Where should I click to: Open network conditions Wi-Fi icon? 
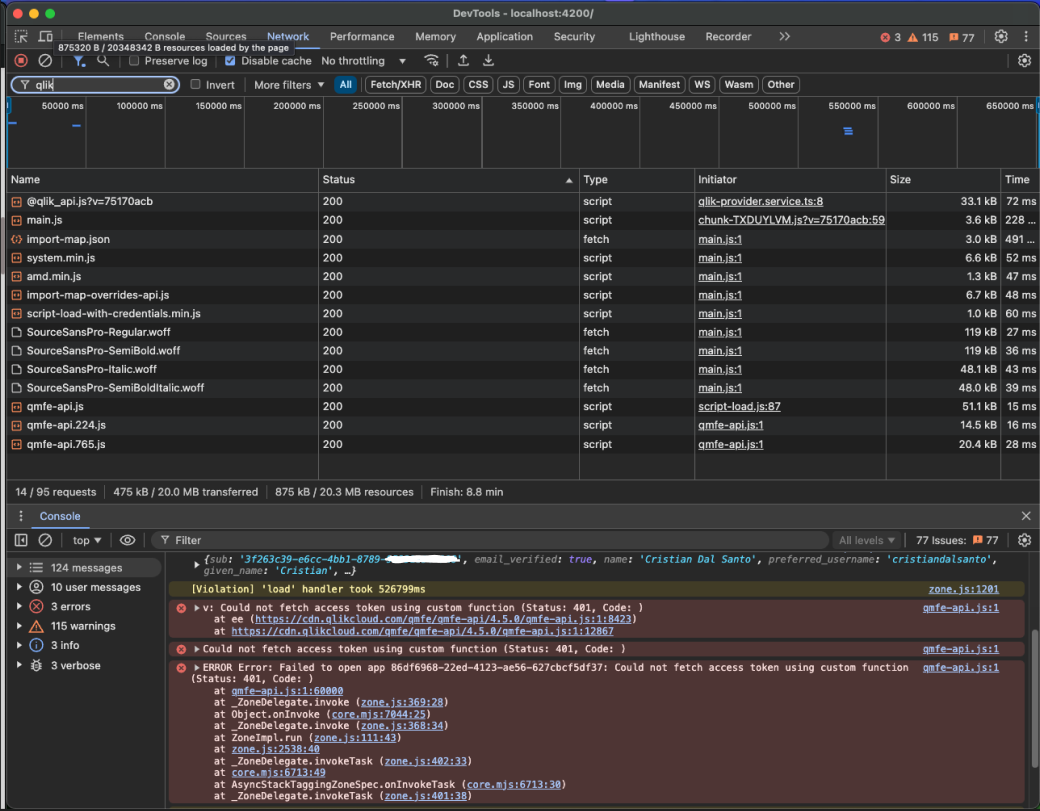coord(431,61)
